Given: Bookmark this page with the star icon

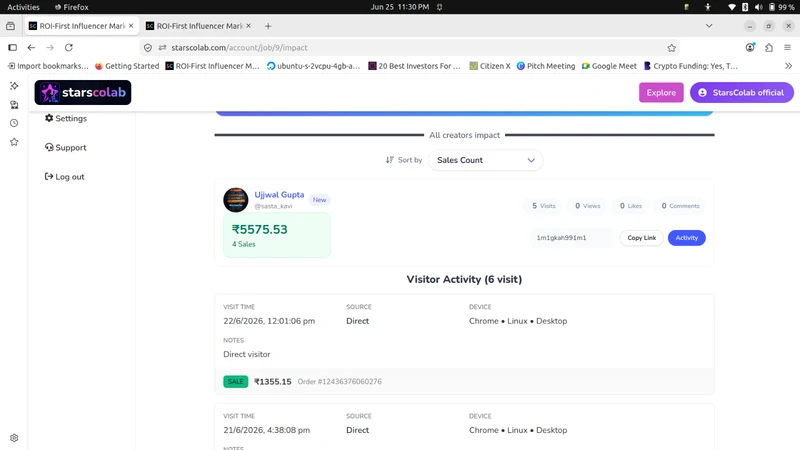Looking at the screenshot, I should tap(671, 47).
